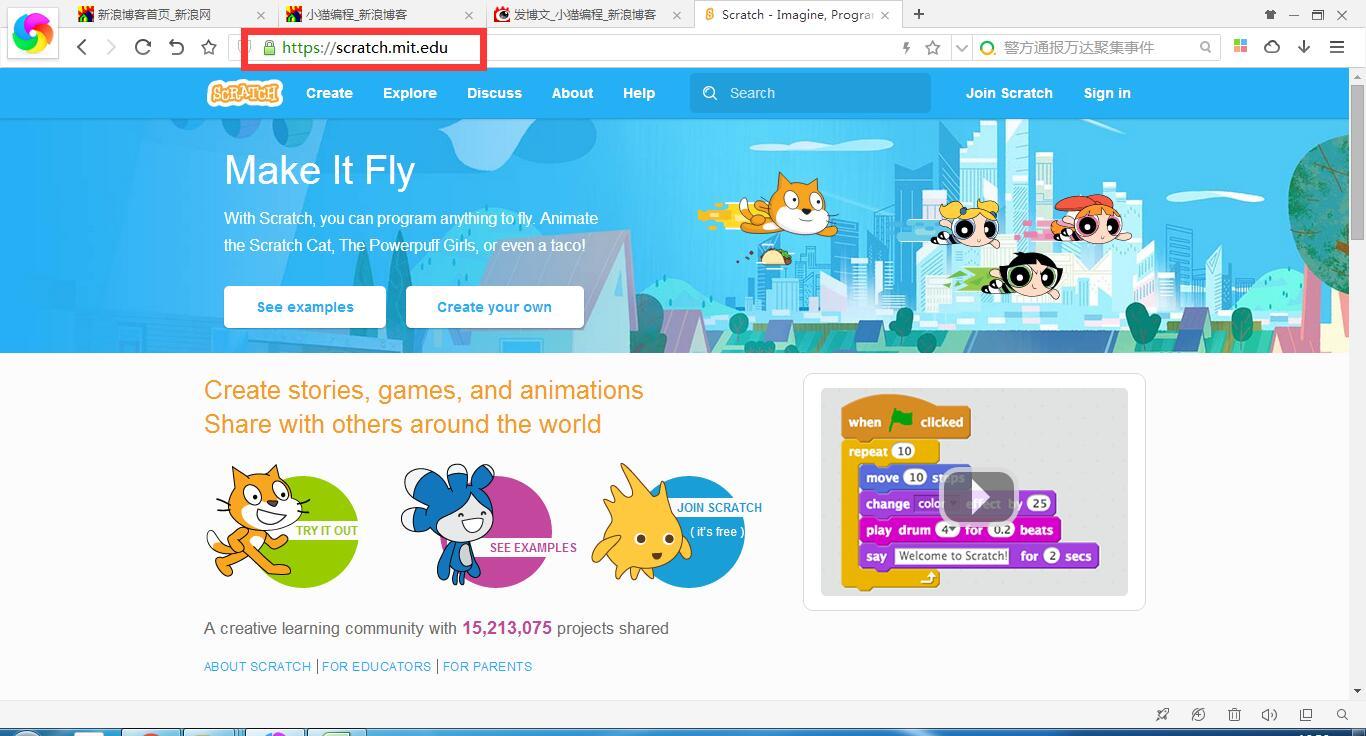Click the Try It Out cat graphic
Viewport: 1366px width, 736px height.
[283, 525]
